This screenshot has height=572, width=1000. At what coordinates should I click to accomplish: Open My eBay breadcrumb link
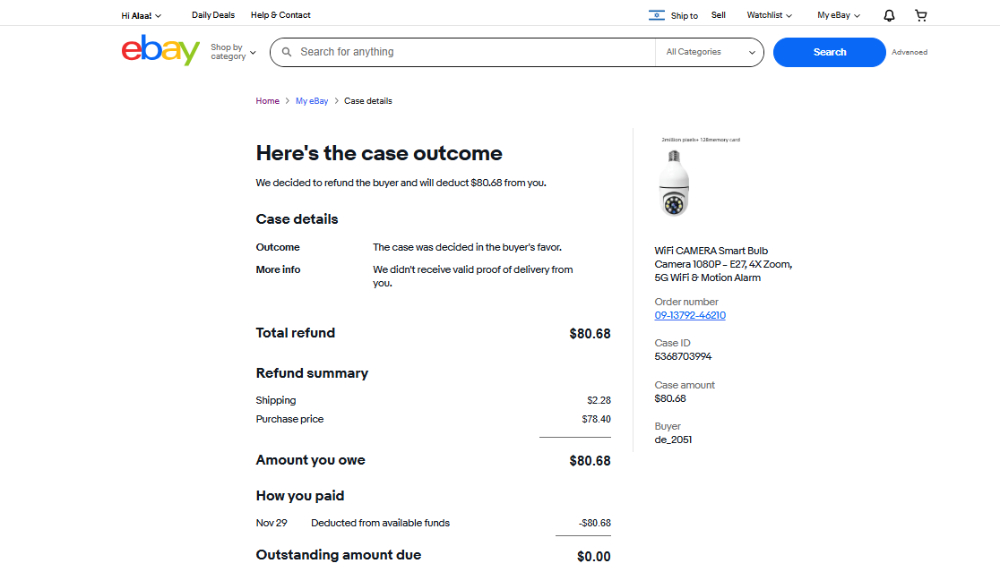click(312, 101)
